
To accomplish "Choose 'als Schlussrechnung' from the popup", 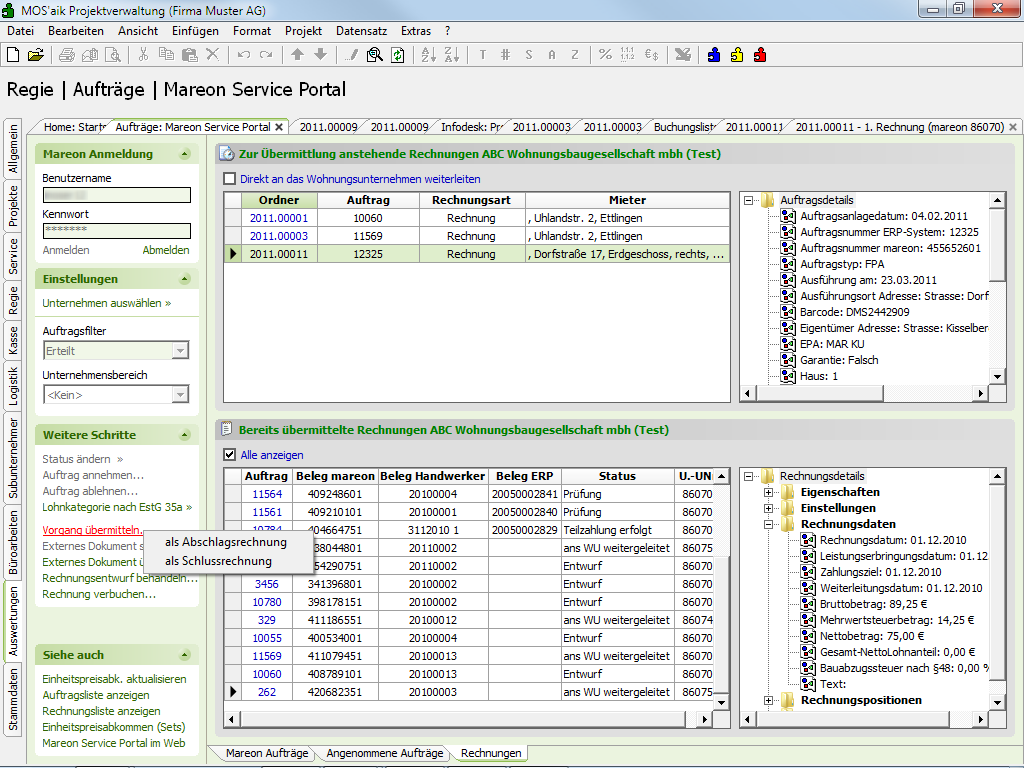I will point(218,561).
